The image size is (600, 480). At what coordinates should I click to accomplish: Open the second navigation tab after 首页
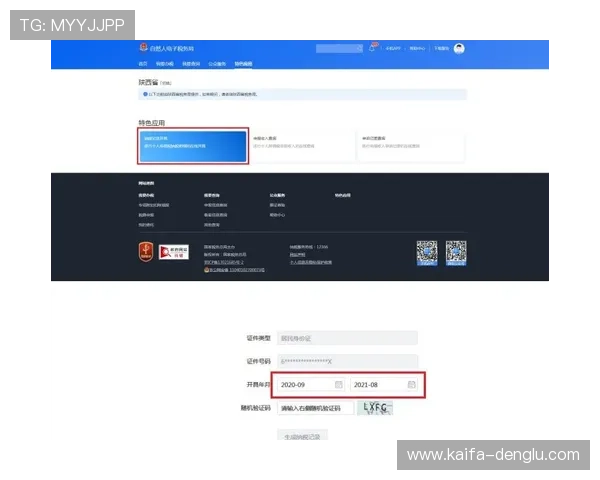(x=165, y=64)
